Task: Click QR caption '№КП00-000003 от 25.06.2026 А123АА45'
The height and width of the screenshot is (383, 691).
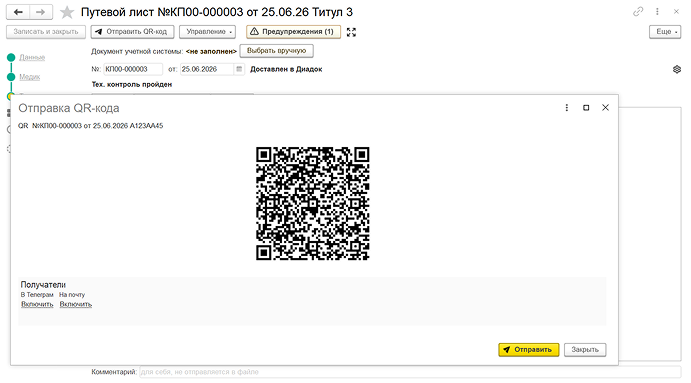Action: 97,126
